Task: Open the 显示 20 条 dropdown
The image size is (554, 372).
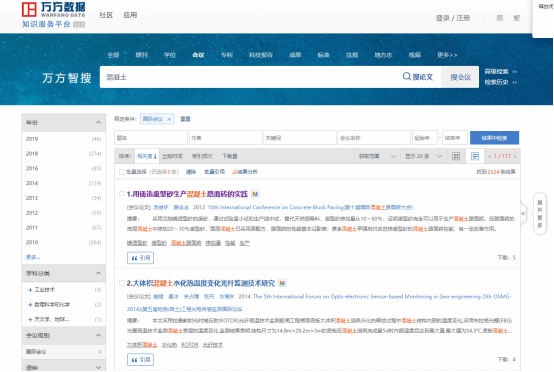Action: coord(423,156)
